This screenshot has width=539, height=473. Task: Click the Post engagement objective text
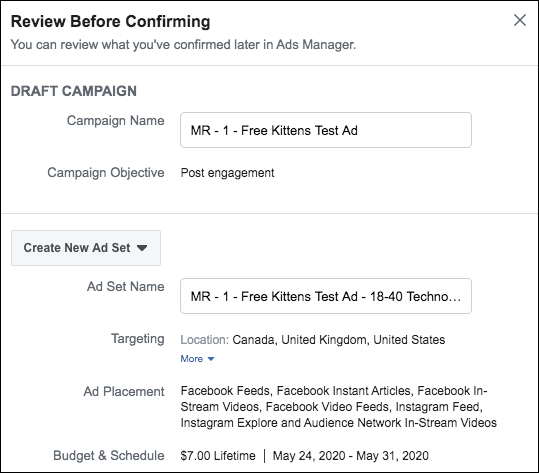point(227,173)
